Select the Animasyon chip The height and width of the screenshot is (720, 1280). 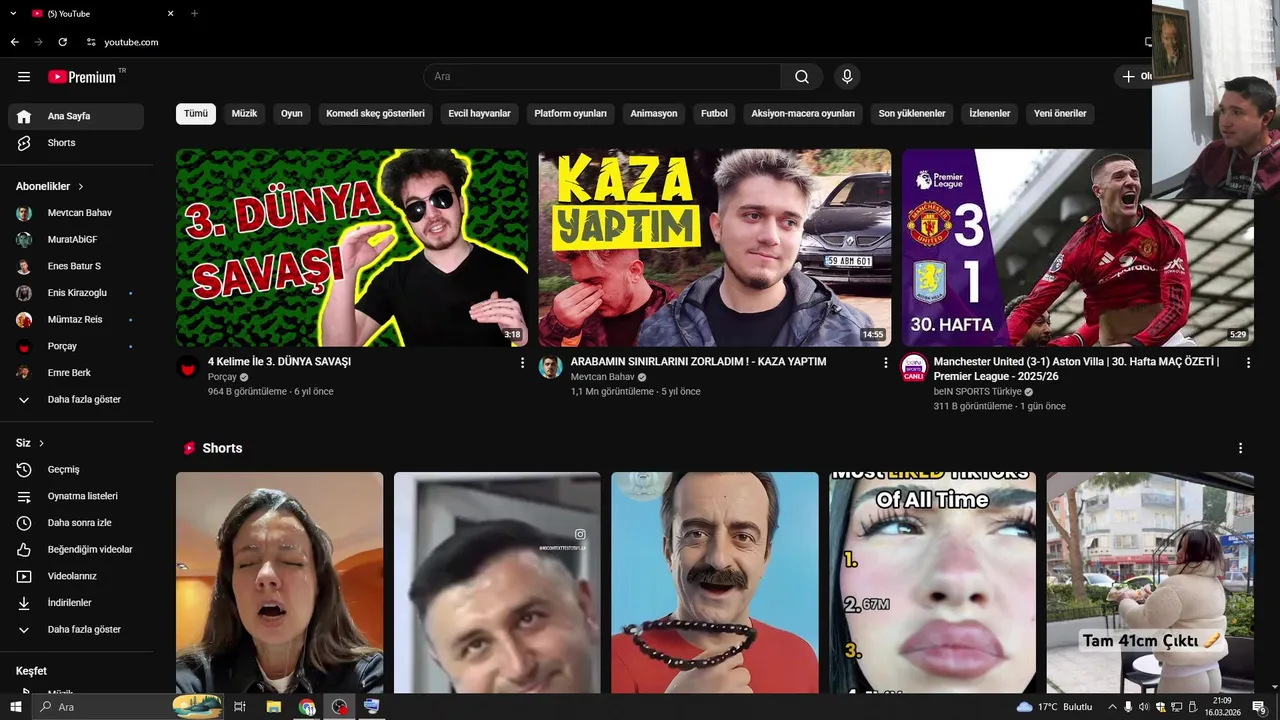[x=654, y=114]
